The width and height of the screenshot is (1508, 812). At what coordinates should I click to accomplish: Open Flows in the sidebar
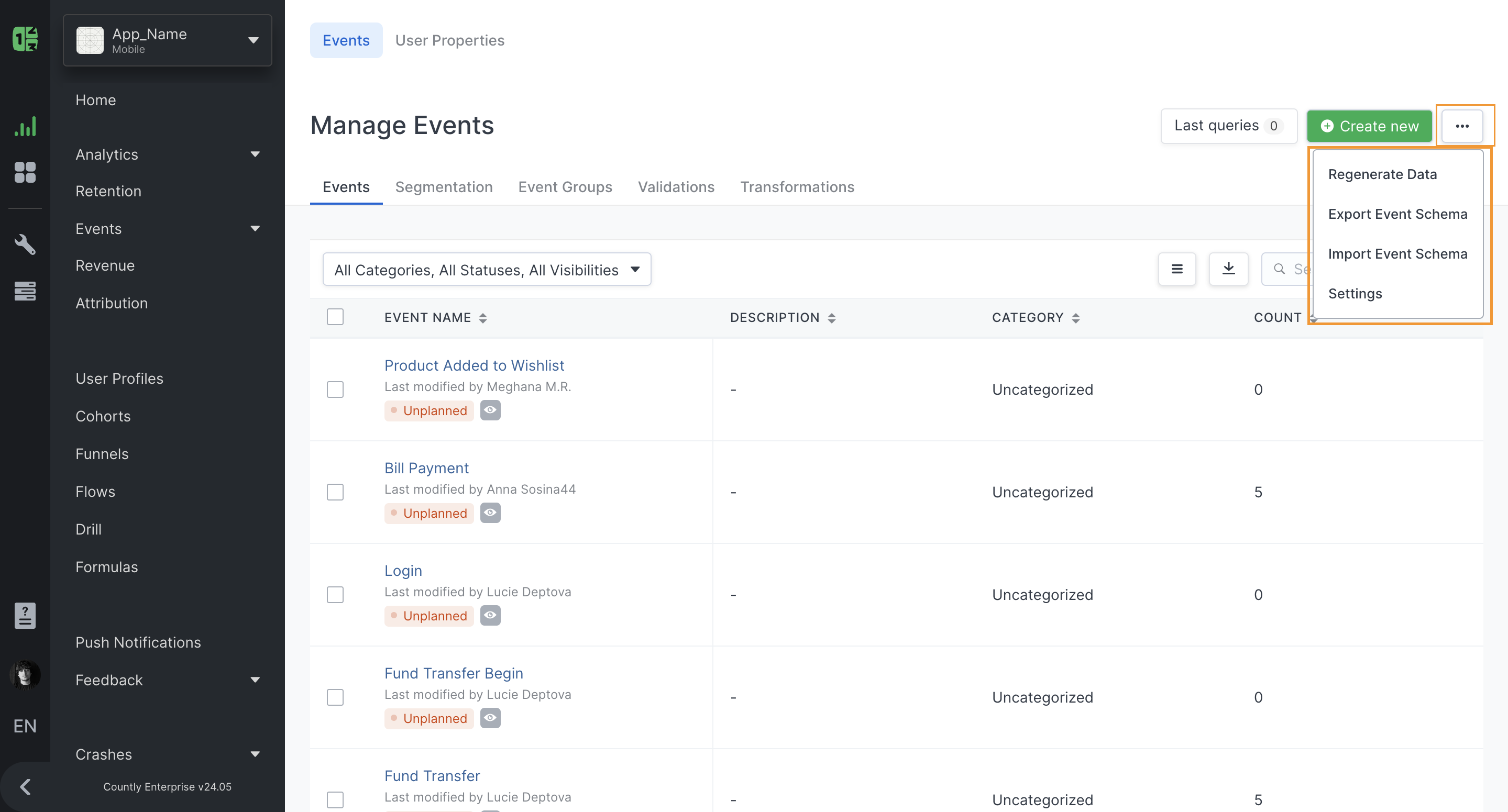click(x=95, y=492)
